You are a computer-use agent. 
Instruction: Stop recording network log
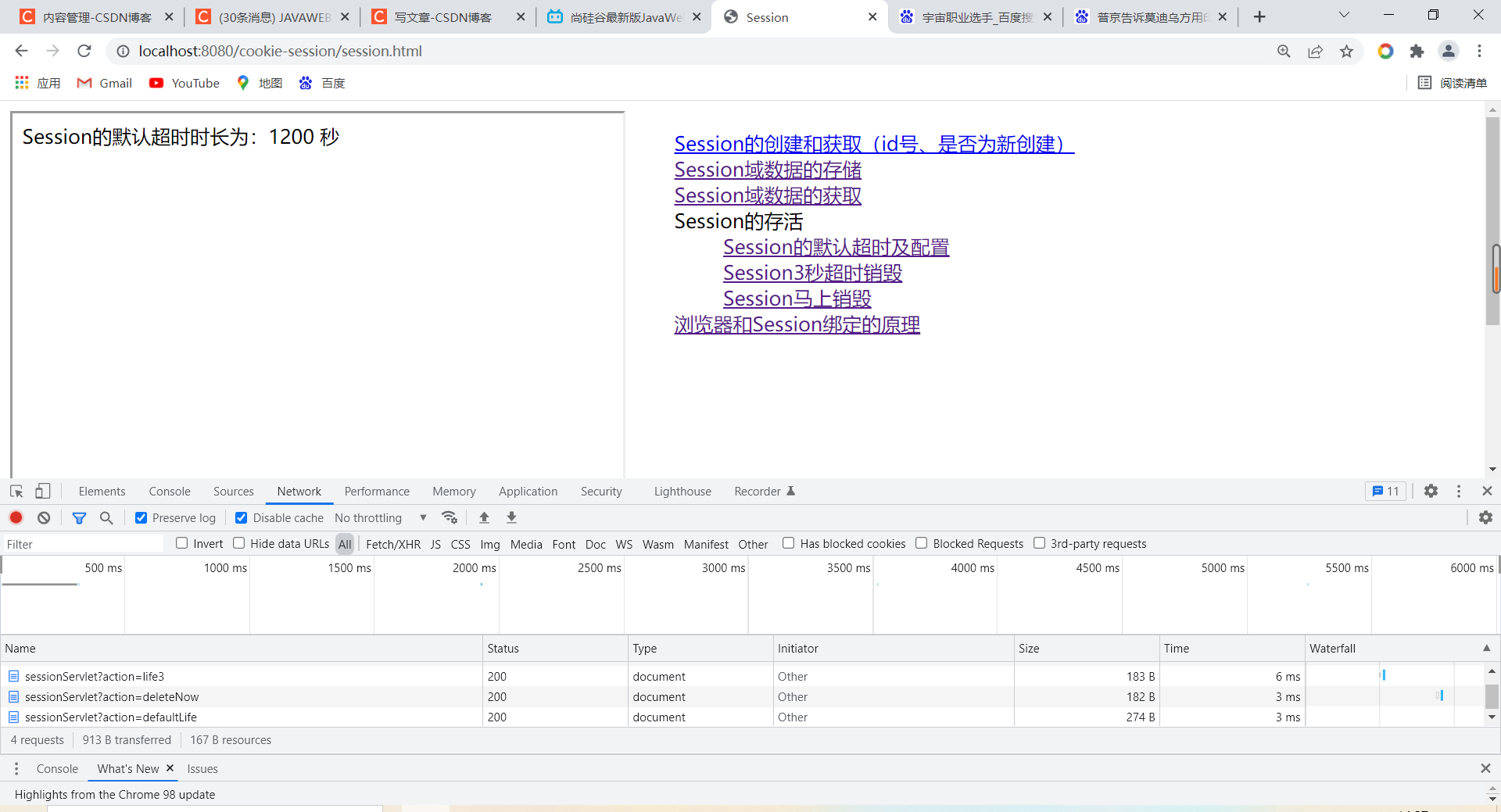pos(16,517)
